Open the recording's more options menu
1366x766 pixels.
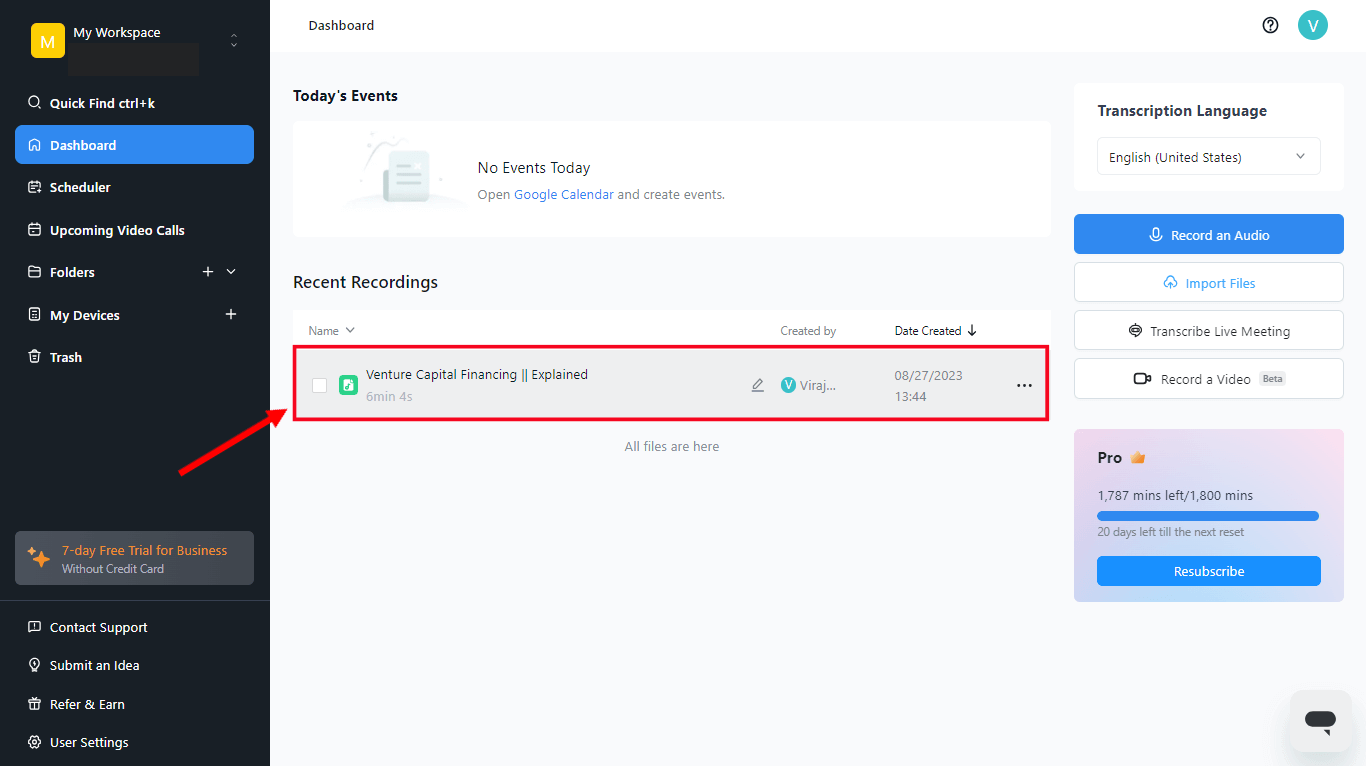click(1024, 385)
